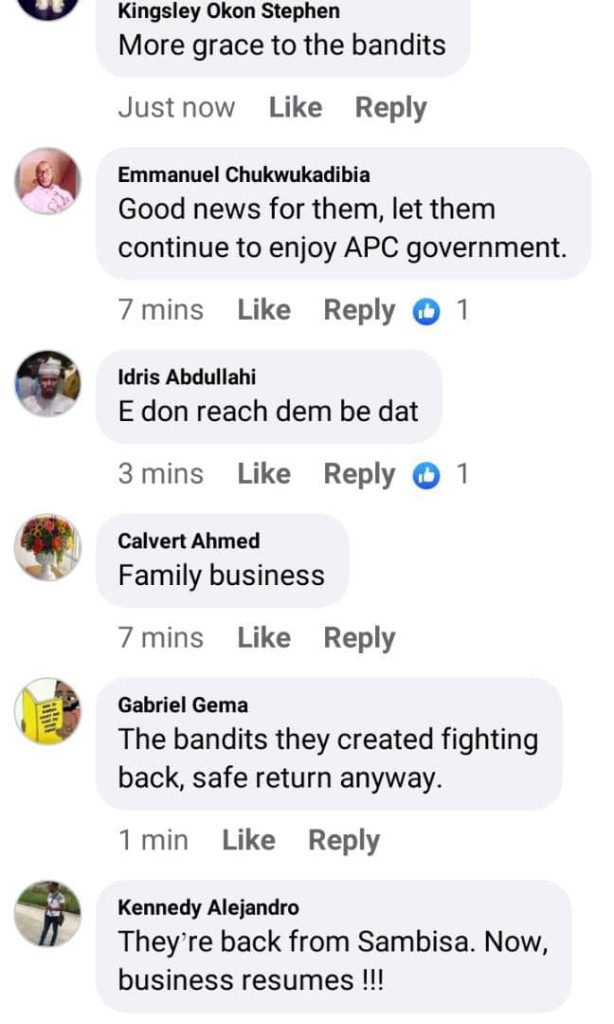The height and width of the screenshot is (1024, 614).
Task: Reply to Kingsley Okon Stephen's comment
Action: click(x=391, y=108)
